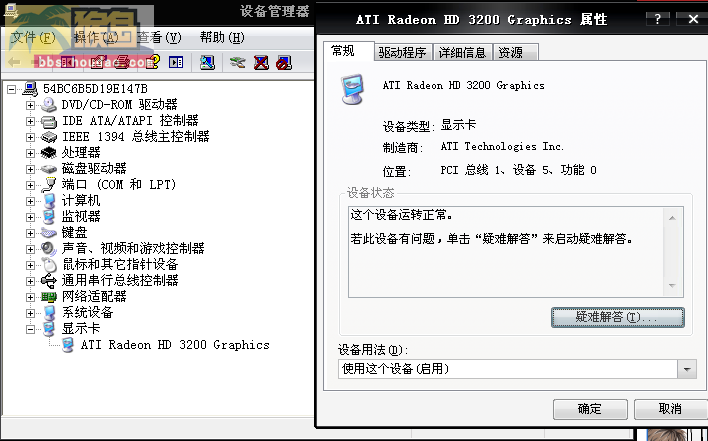
Task: Click the keyboard category icon
Action: click(49, 233)
